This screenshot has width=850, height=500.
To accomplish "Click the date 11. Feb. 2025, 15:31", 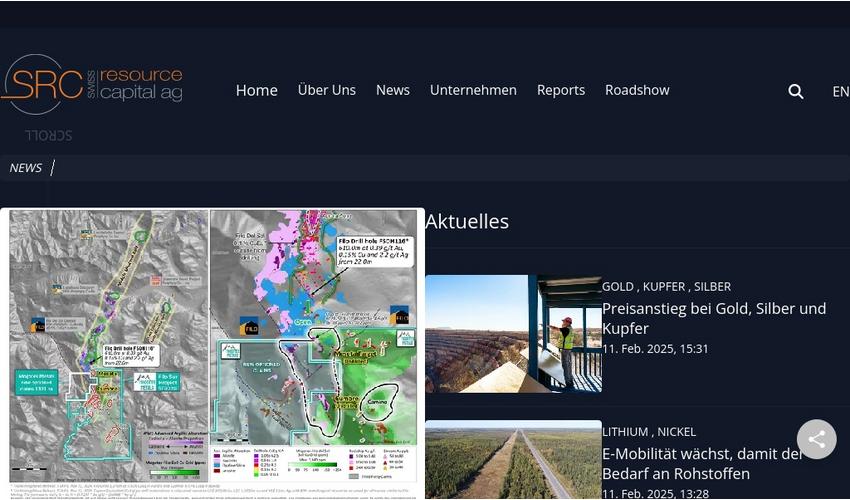I will click(655, 349).
